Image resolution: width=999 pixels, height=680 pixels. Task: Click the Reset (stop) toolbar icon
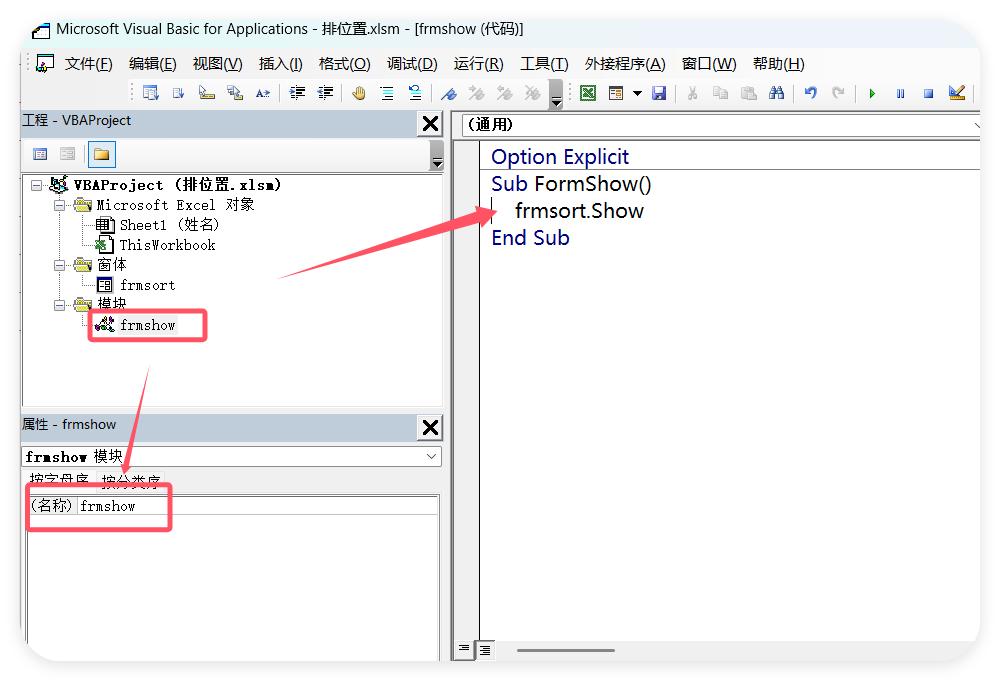pos(928,94)
